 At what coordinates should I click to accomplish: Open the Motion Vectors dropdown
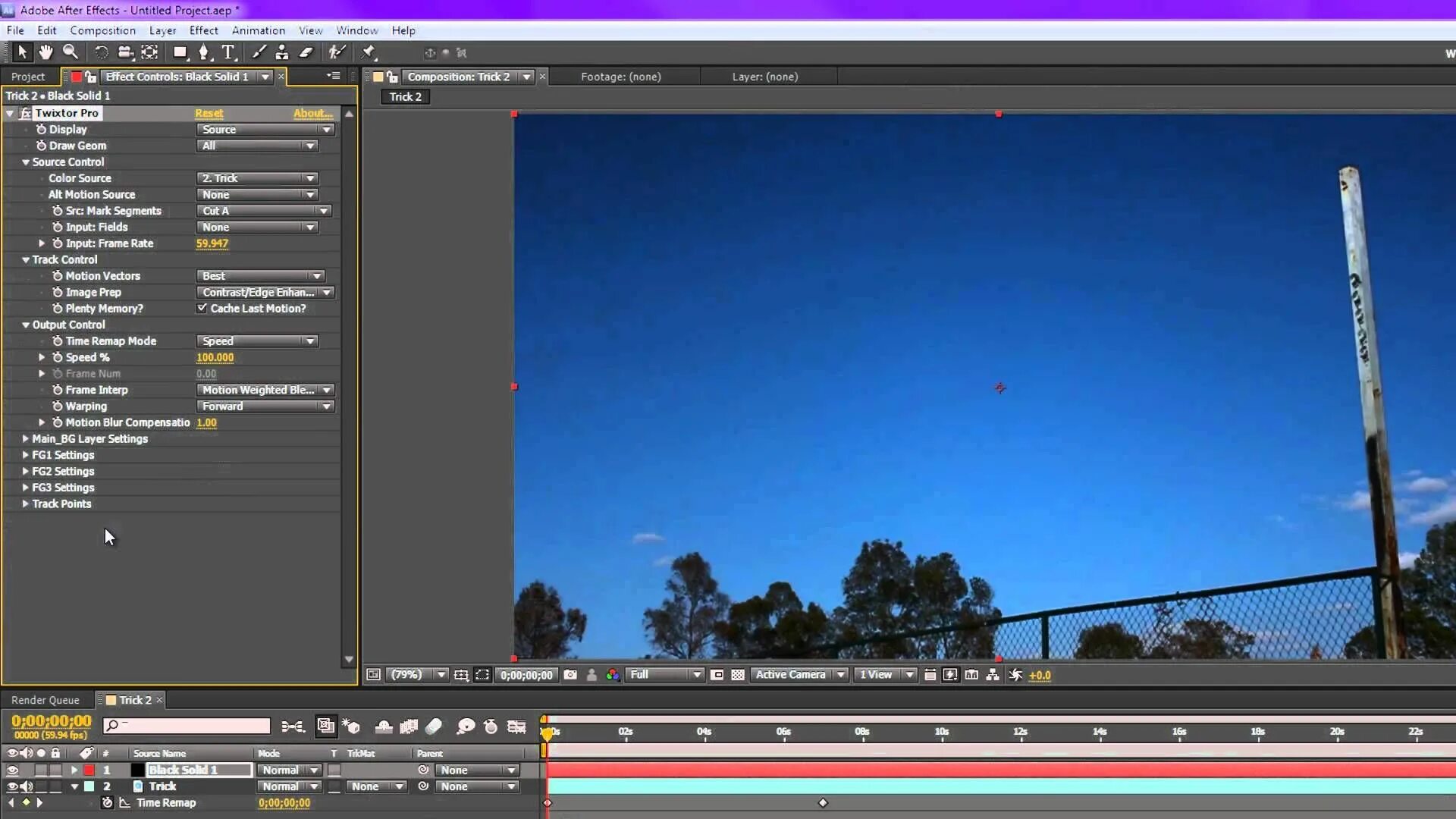click(261, 276)
